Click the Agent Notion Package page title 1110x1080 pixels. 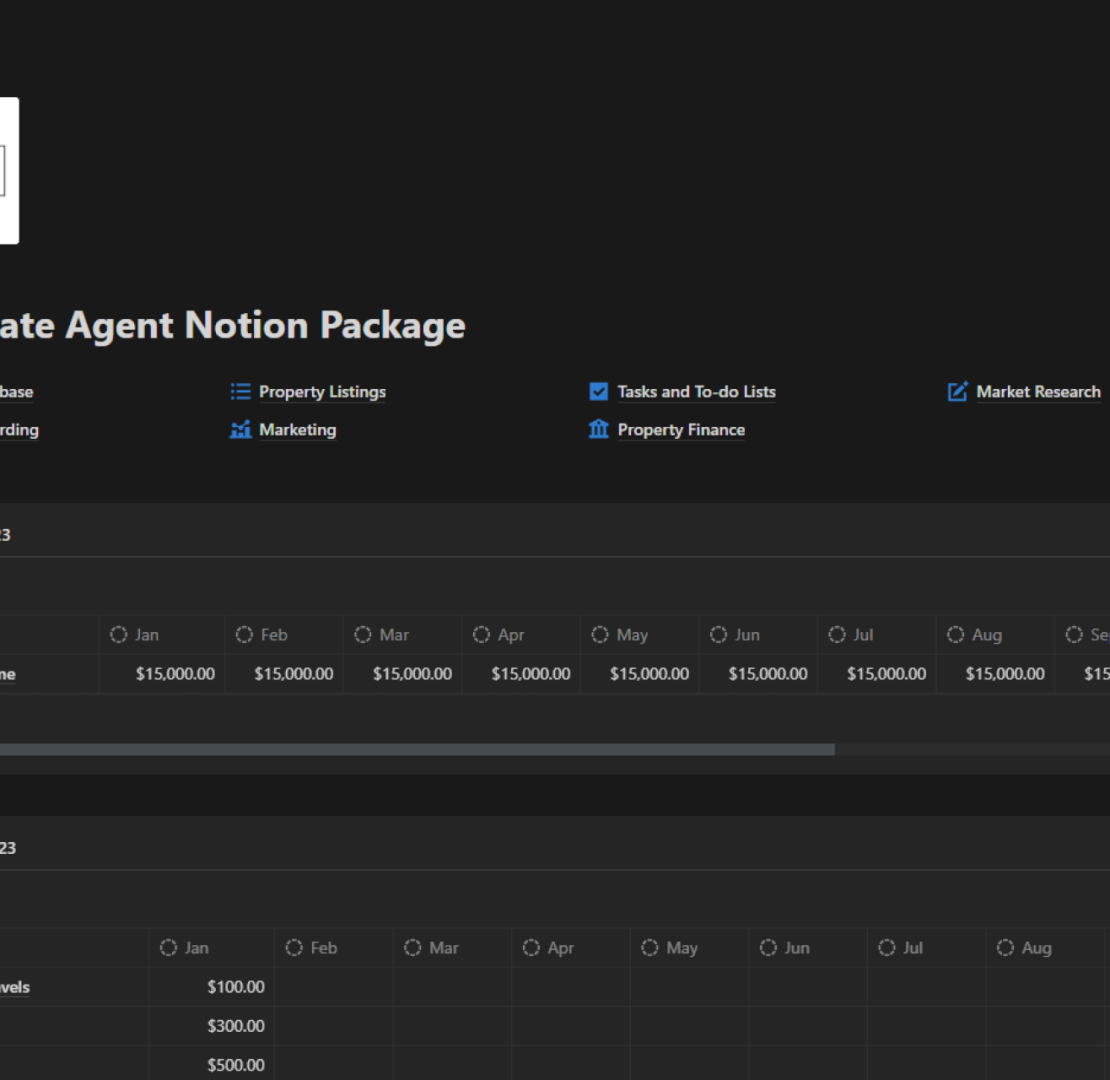click(233, 326)
